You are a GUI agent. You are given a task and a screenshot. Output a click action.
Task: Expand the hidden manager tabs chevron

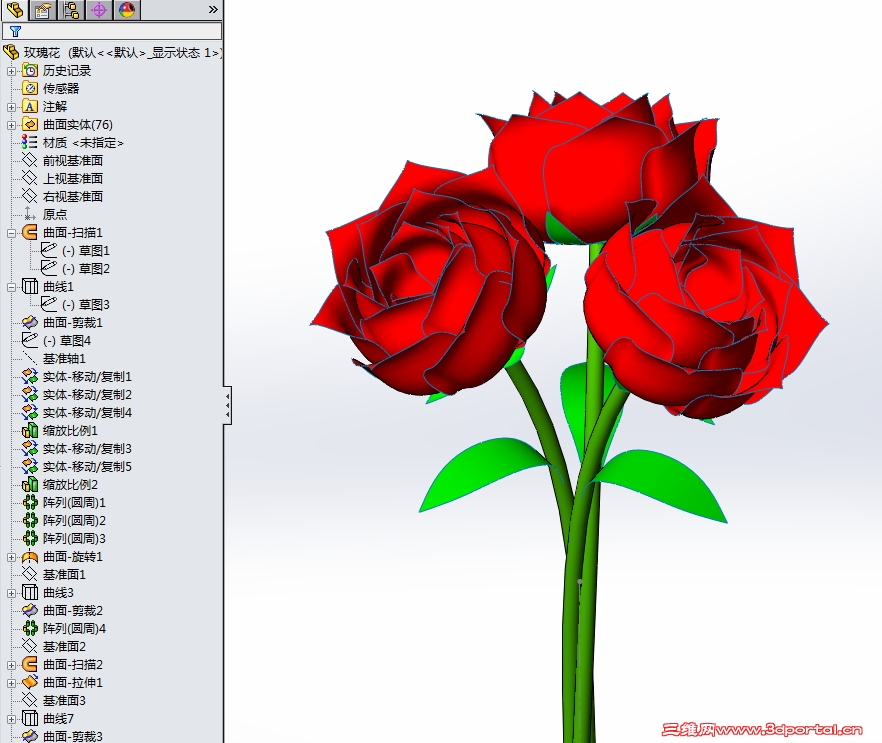213,10
